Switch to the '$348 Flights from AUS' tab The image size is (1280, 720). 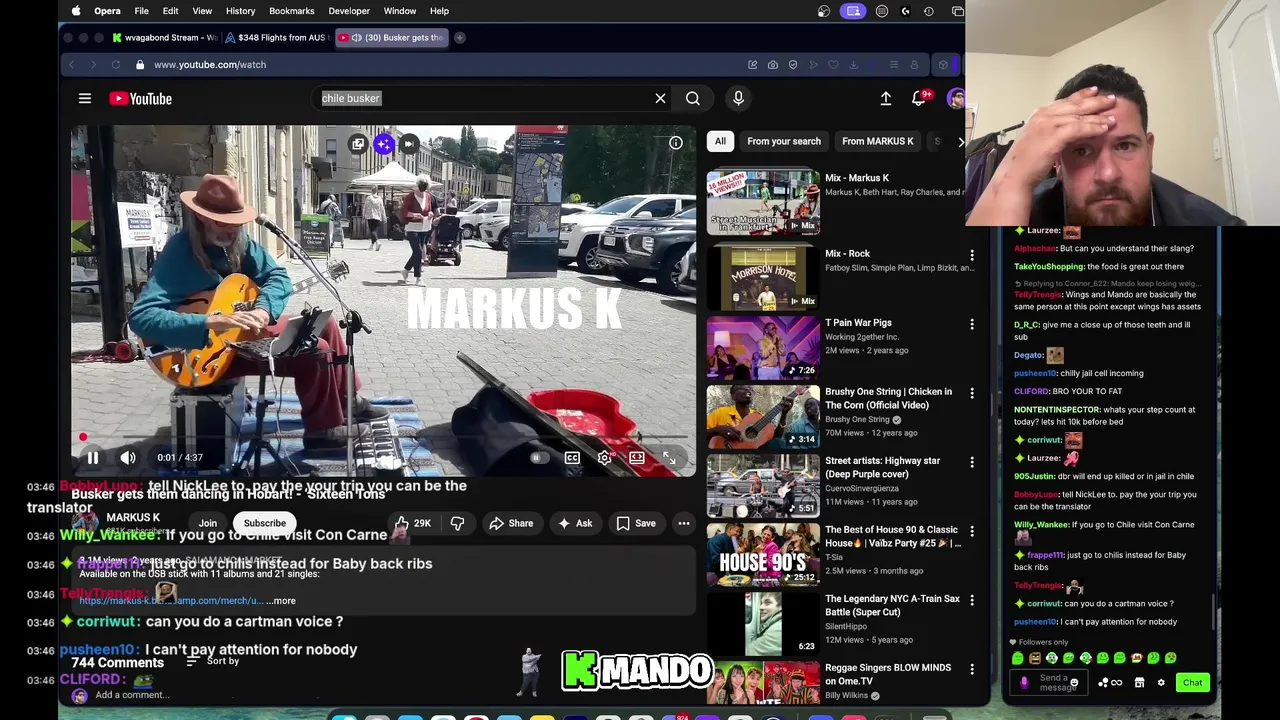pyautogui.click(x=277, y=38)
